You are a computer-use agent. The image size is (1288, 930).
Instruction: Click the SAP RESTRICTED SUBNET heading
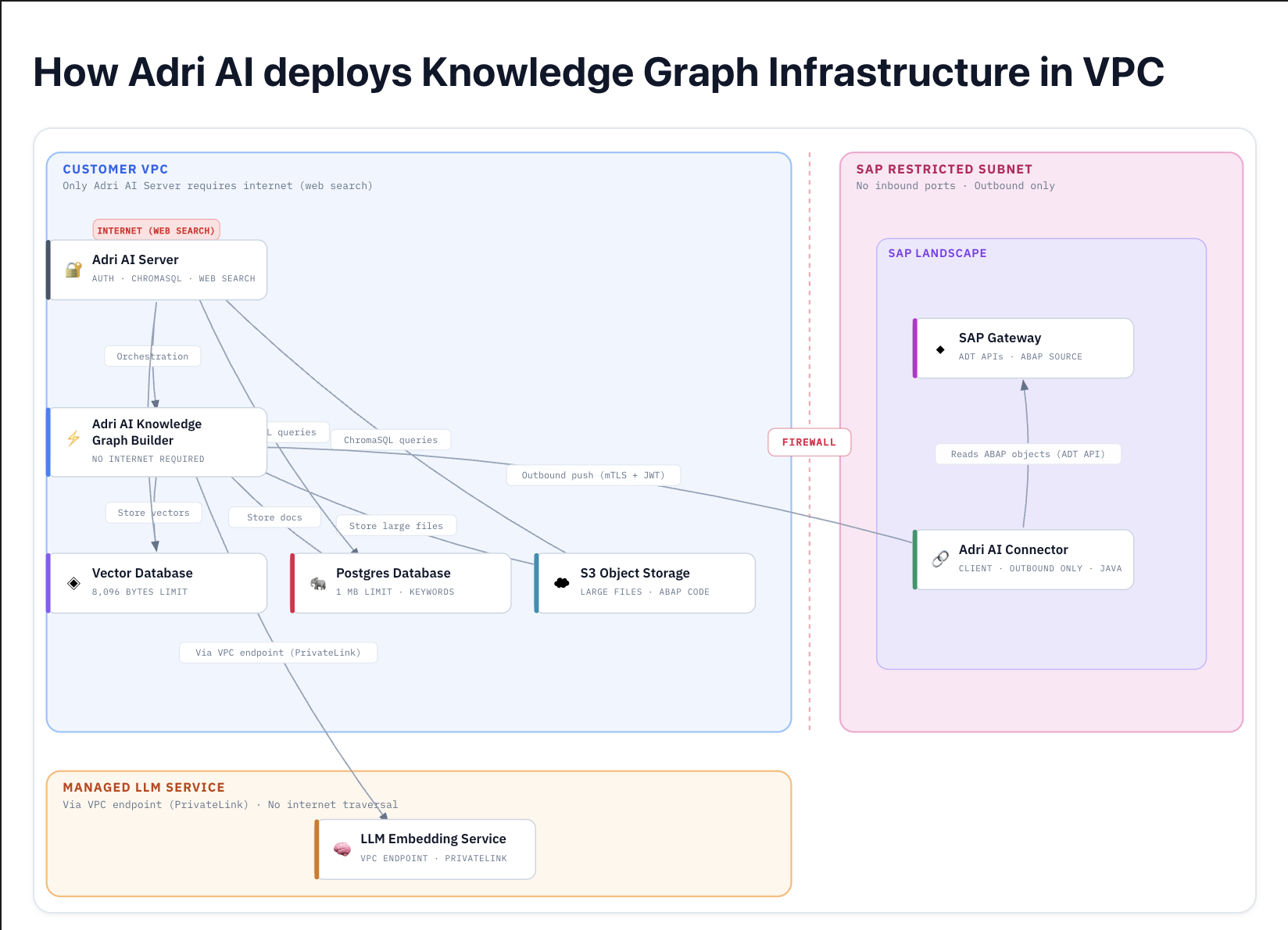click(944, 169)
